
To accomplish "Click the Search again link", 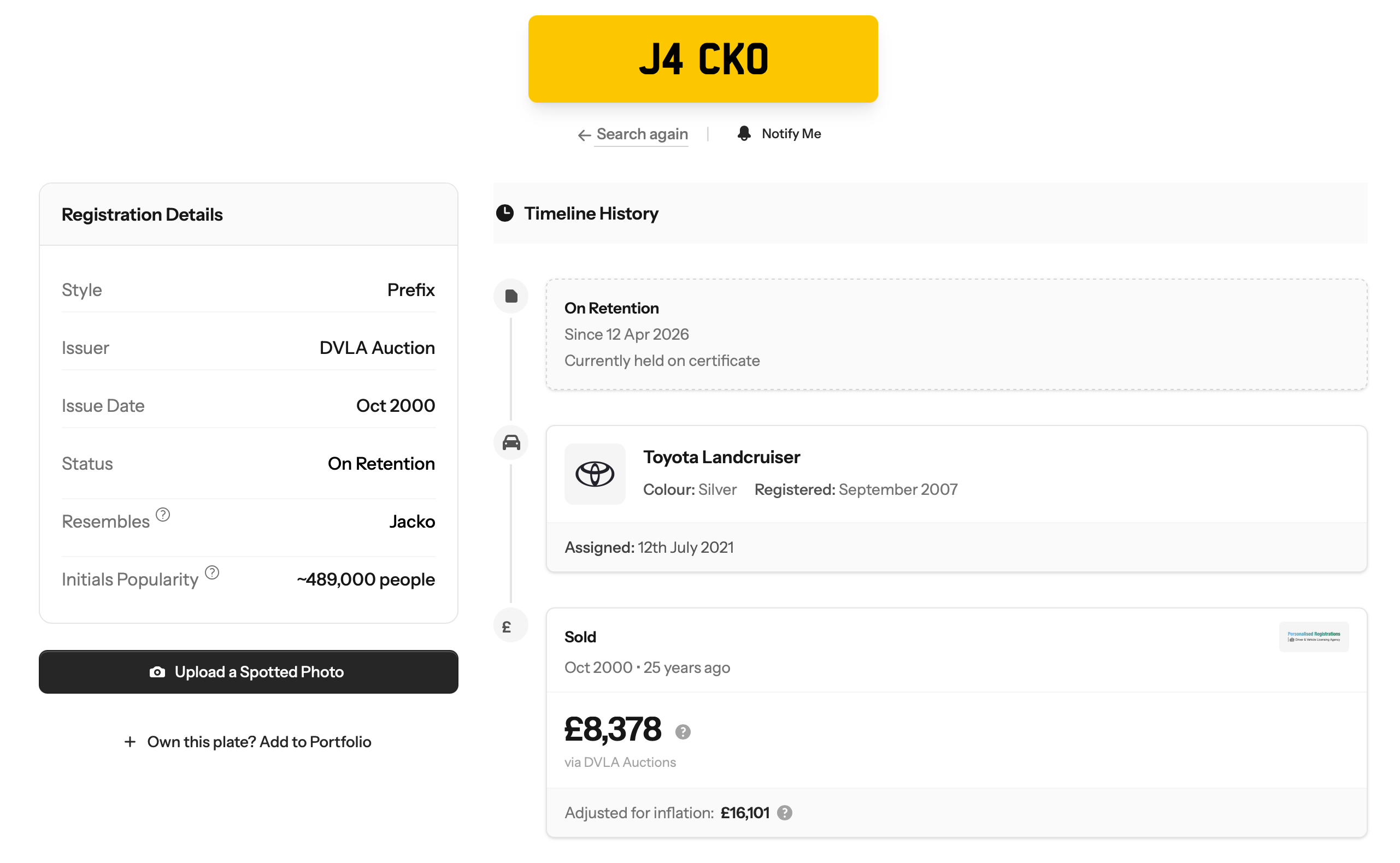I will (x=641, y=134).
